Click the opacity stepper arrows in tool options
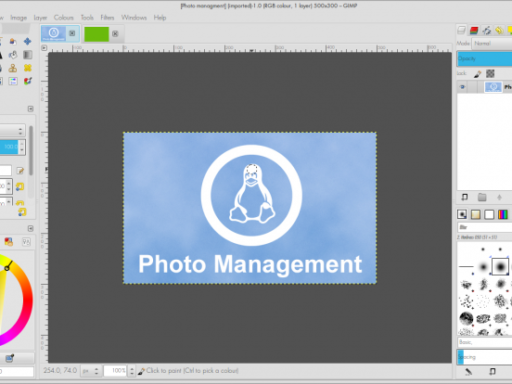 pos(22,147)
